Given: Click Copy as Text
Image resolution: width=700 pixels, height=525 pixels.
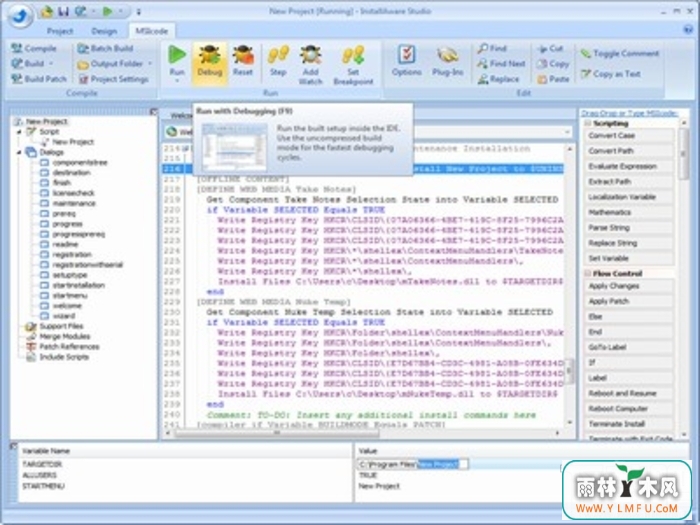Looking at the screenshot, I should click(611, 74).
